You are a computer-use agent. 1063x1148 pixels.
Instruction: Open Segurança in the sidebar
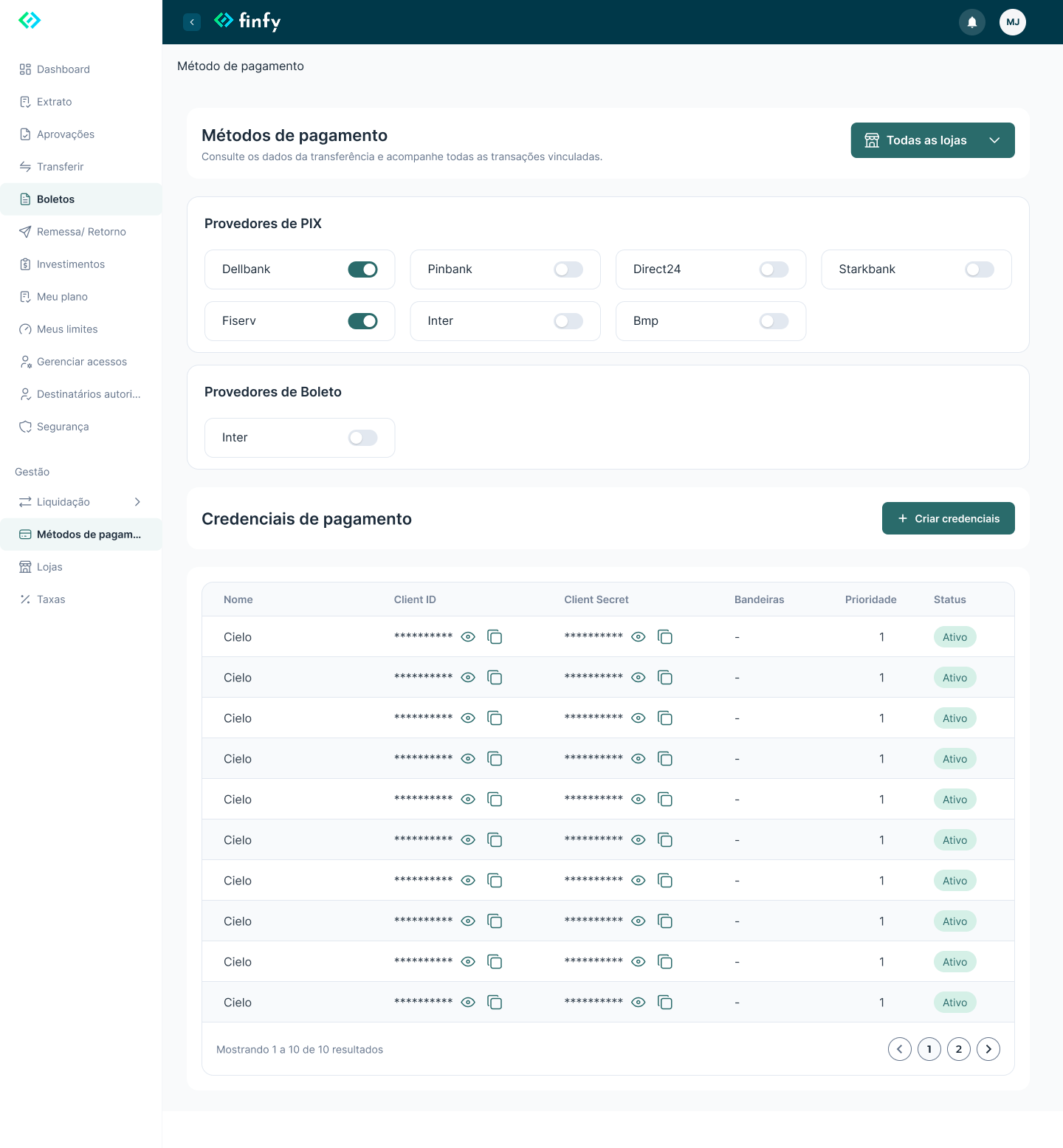[x=81, y=427]
